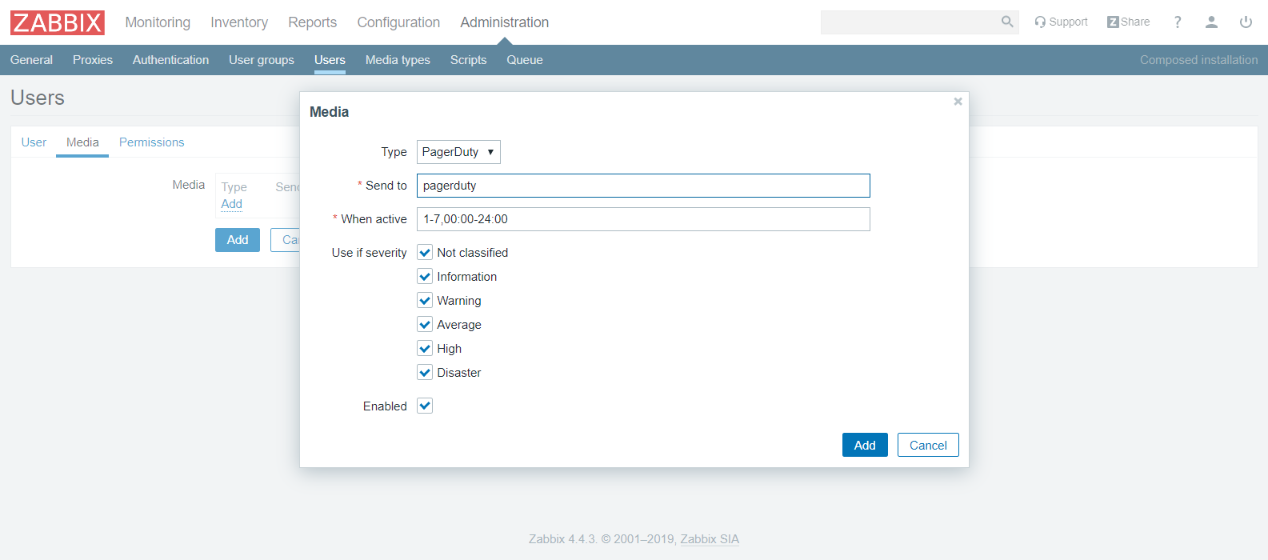
Task: Click the Zabbix logo
Action: point(57,22)
